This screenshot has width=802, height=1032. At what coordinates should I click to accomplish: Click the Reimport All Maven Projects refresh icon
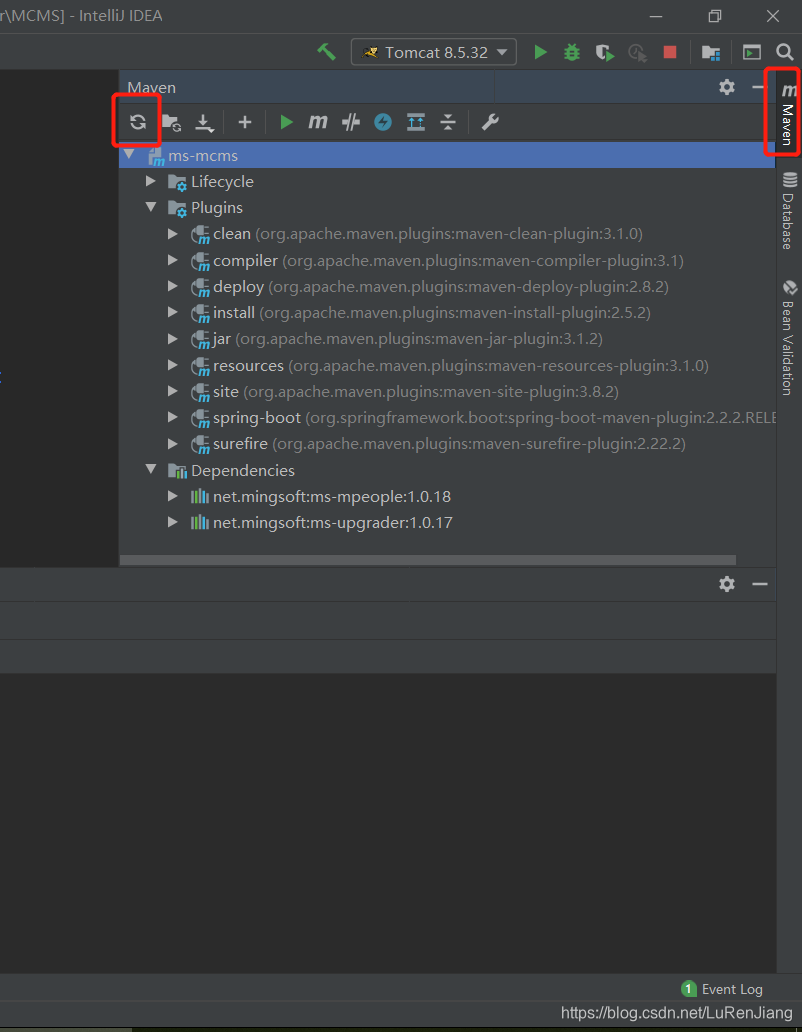138,122
